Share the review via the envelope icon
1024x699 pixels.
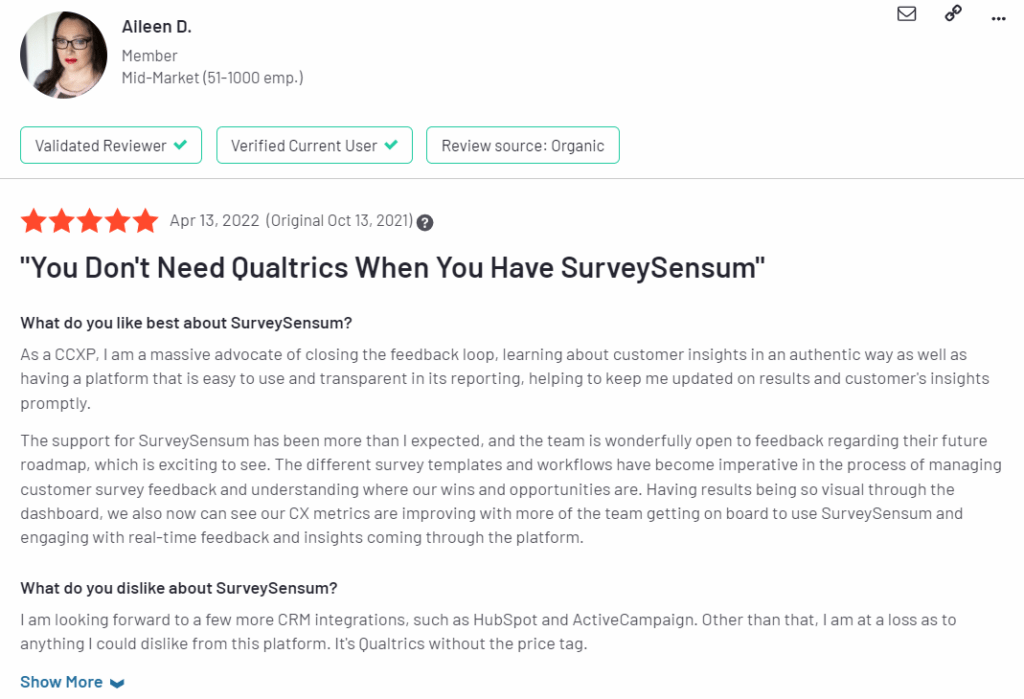906,14
